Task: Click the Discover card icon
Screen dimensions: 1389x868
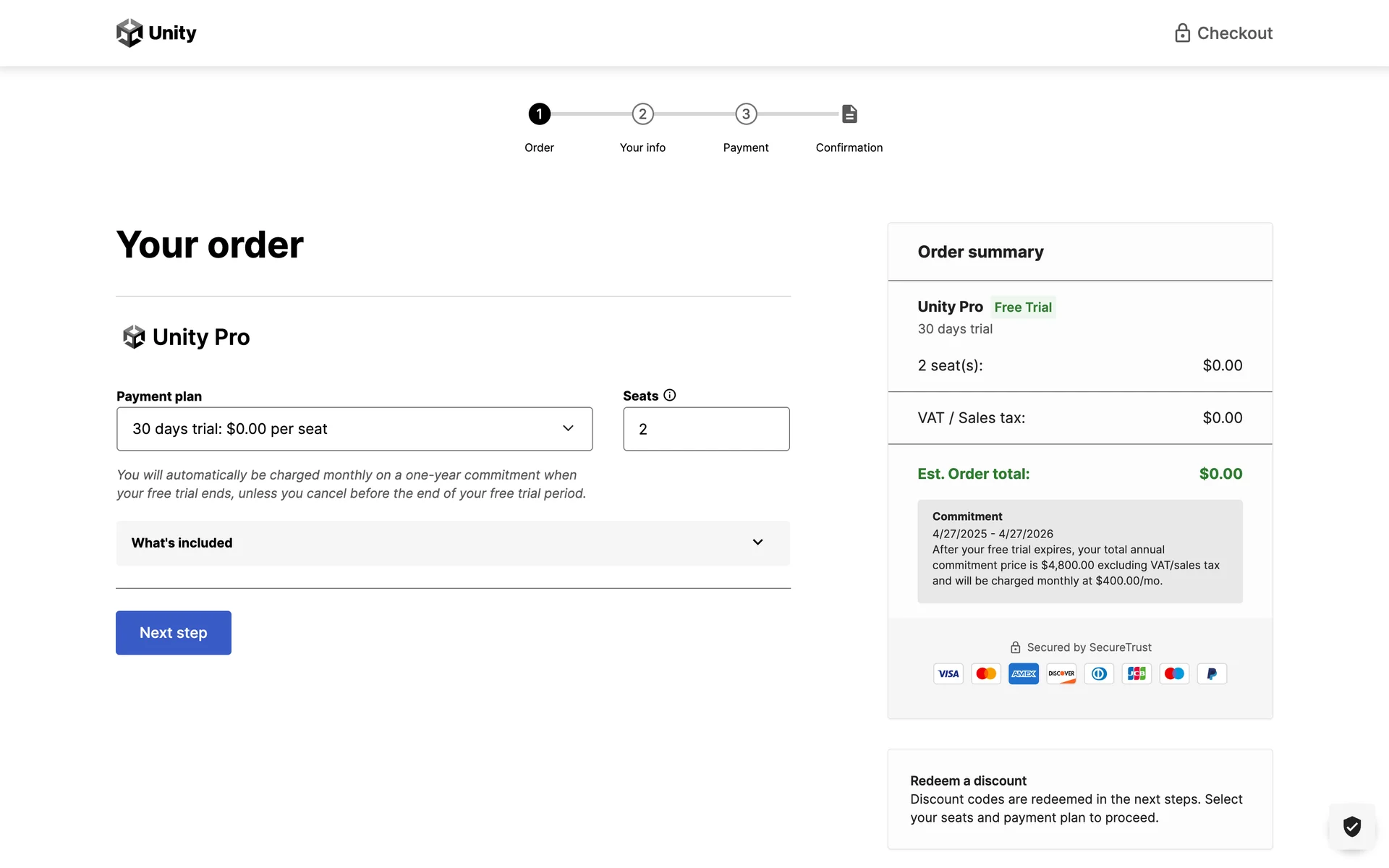Action: [1061, 674]
